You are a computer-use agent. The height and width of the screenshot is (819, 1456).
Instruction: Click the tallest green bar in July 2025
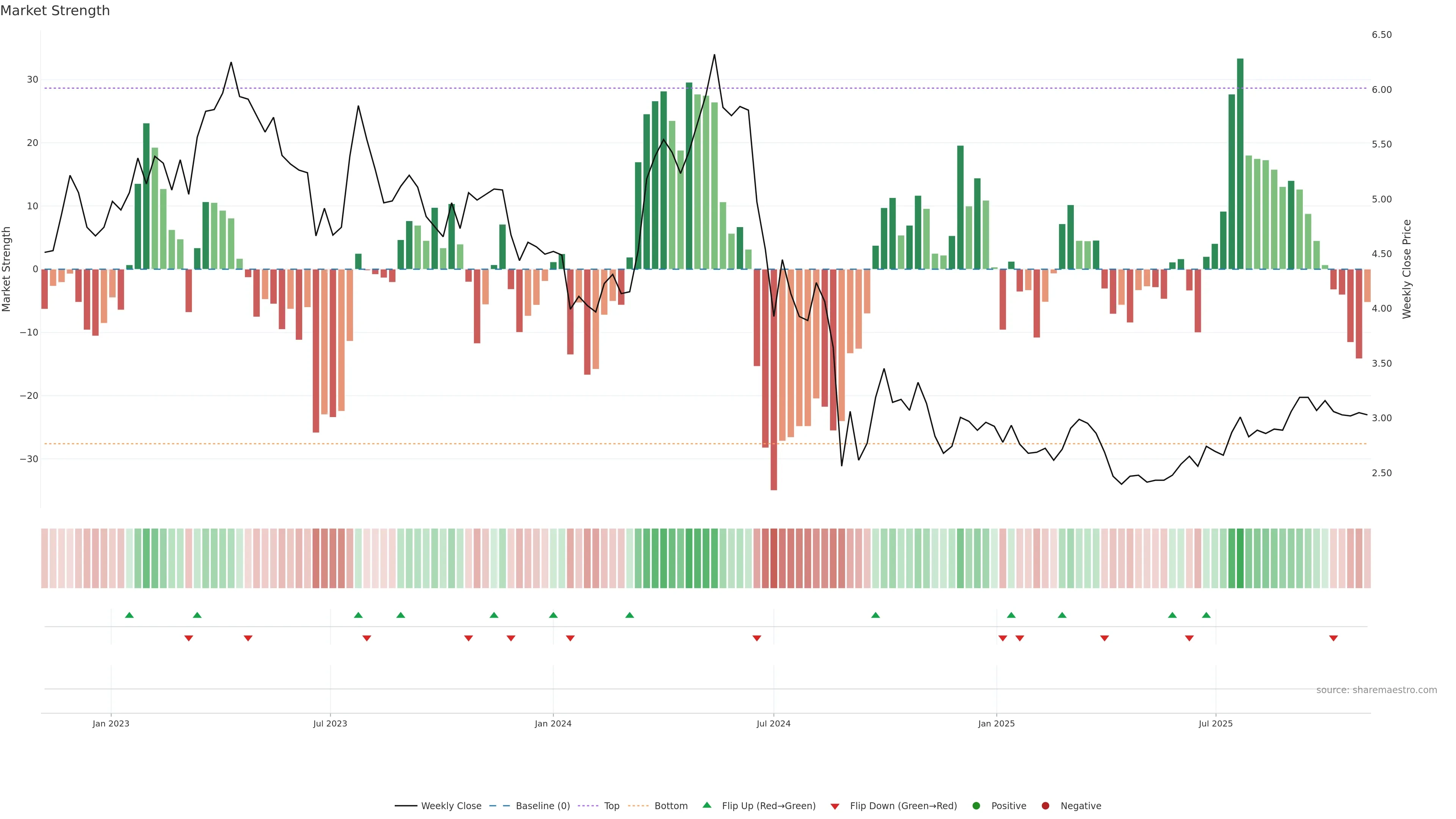(x=1240, y=164)
